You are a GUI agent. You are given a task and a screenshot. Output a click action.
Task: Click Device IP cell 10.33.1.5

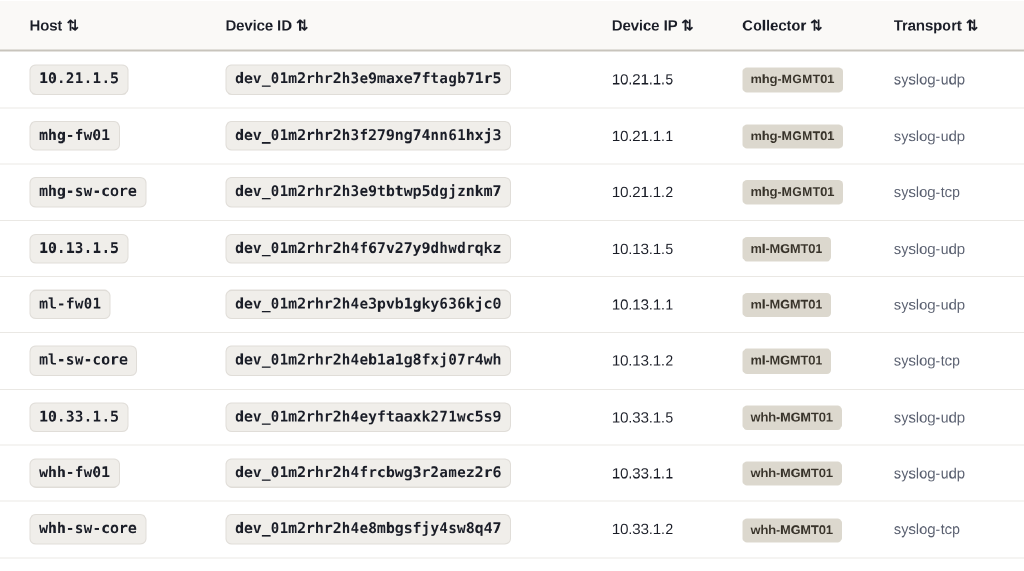[x=642, y=417]
